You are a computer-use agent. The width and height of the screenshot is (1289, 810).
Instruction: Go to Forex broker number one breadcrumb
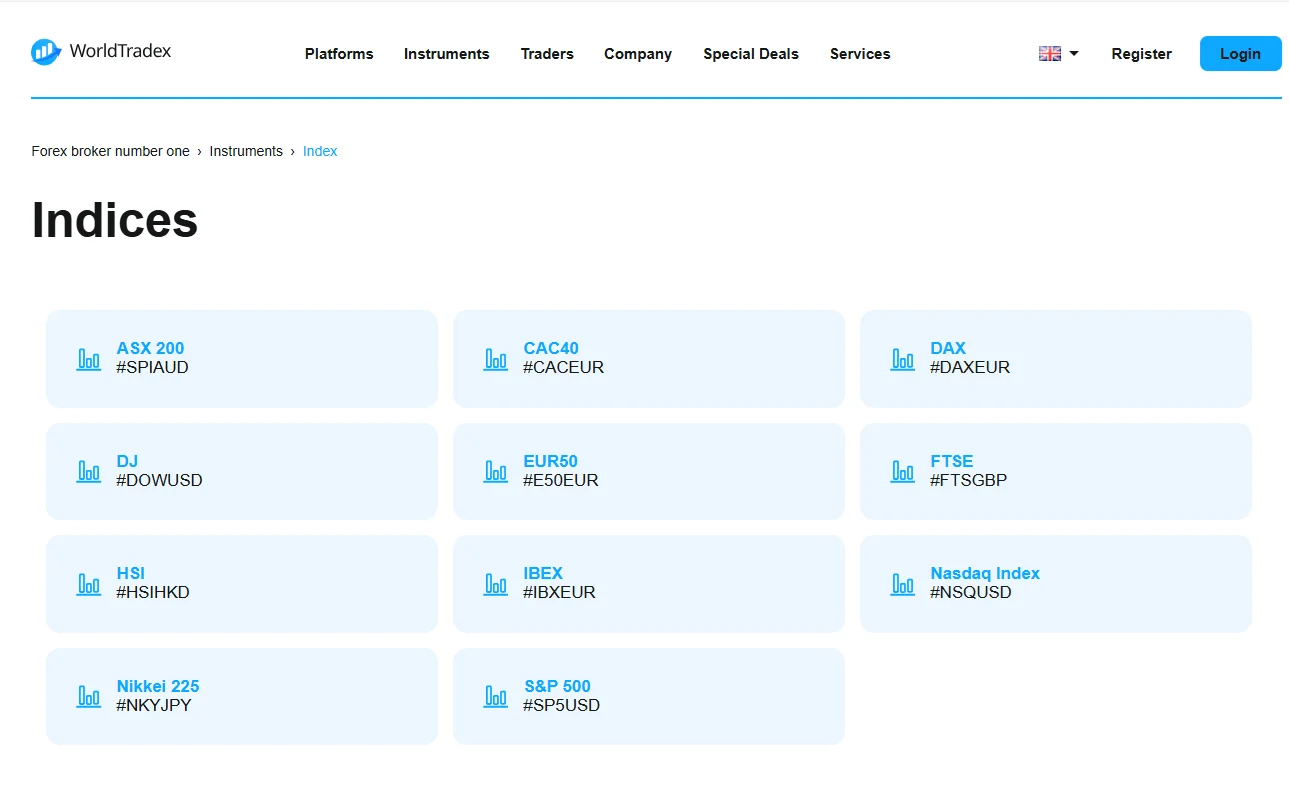point(110,151)
